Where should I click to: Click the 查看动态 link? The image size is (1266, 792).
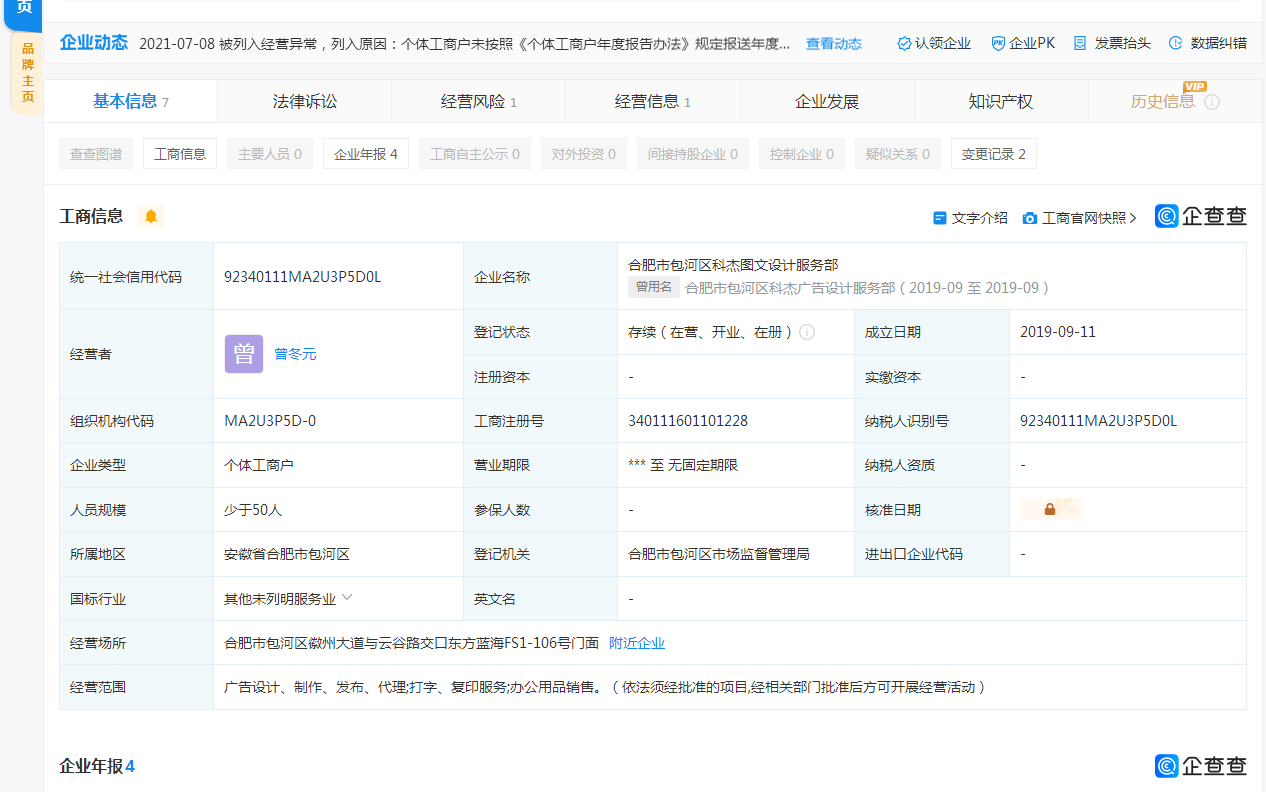pyautogui.click(x=833, y=44)
